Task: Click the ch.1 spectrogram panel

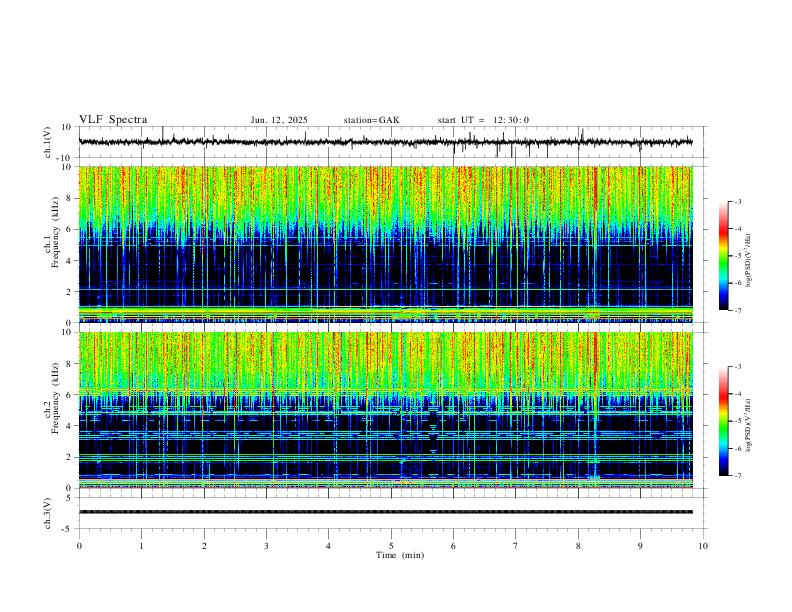Action: coord(385,244)
